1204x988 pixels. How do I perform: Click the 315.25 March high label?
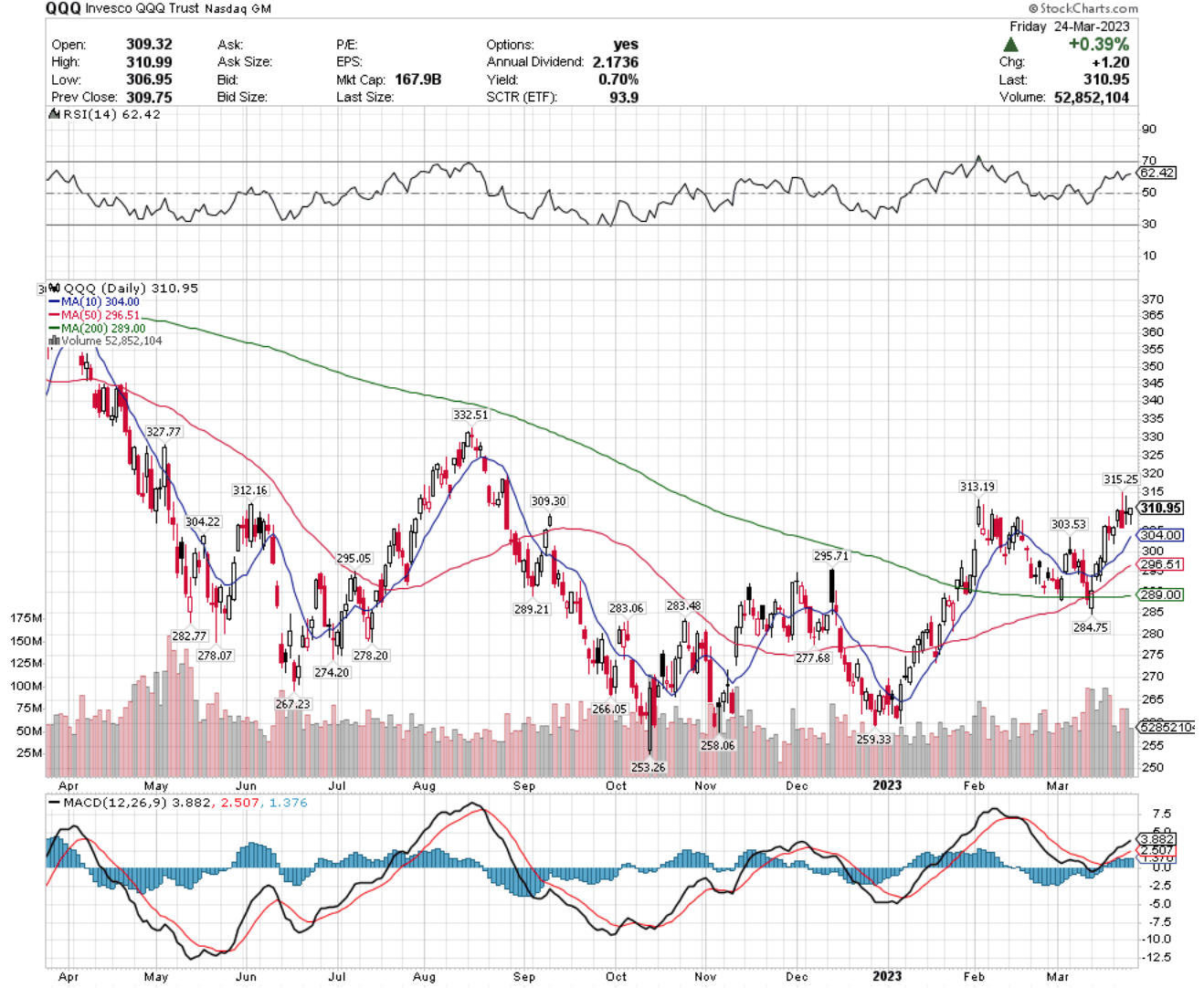point(1121,479)
